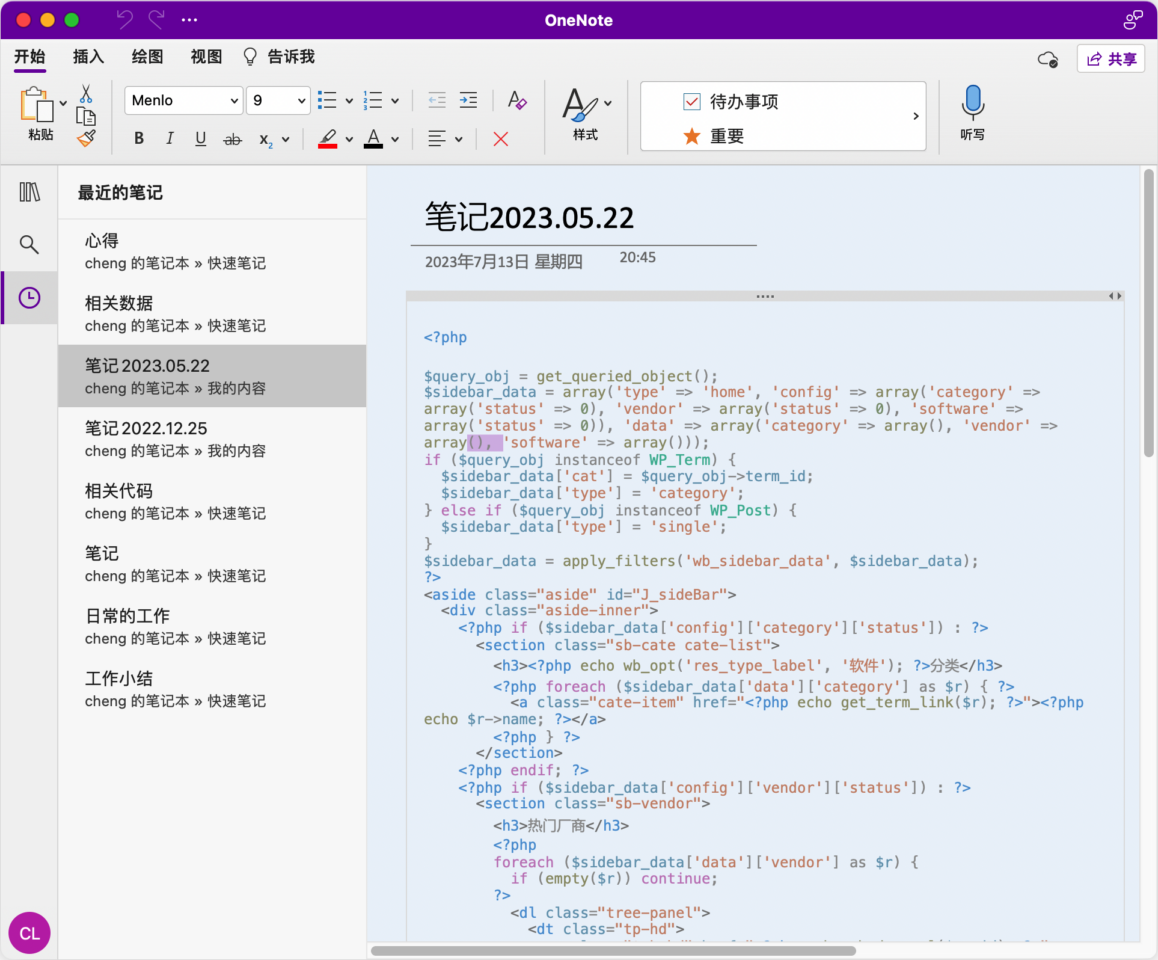
Task: Open the CL account avatar
Action: (x=30, y=933)
